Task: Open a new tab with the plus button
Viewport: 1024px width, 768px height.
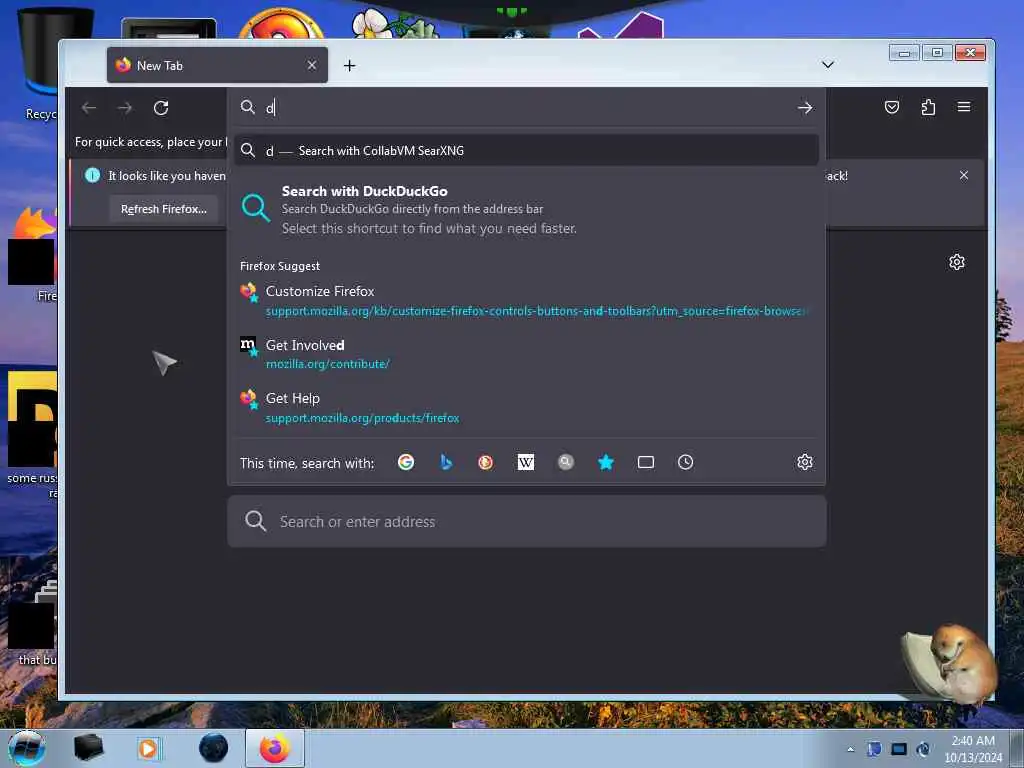Action: pyautogui.click(x=349, y=65)
